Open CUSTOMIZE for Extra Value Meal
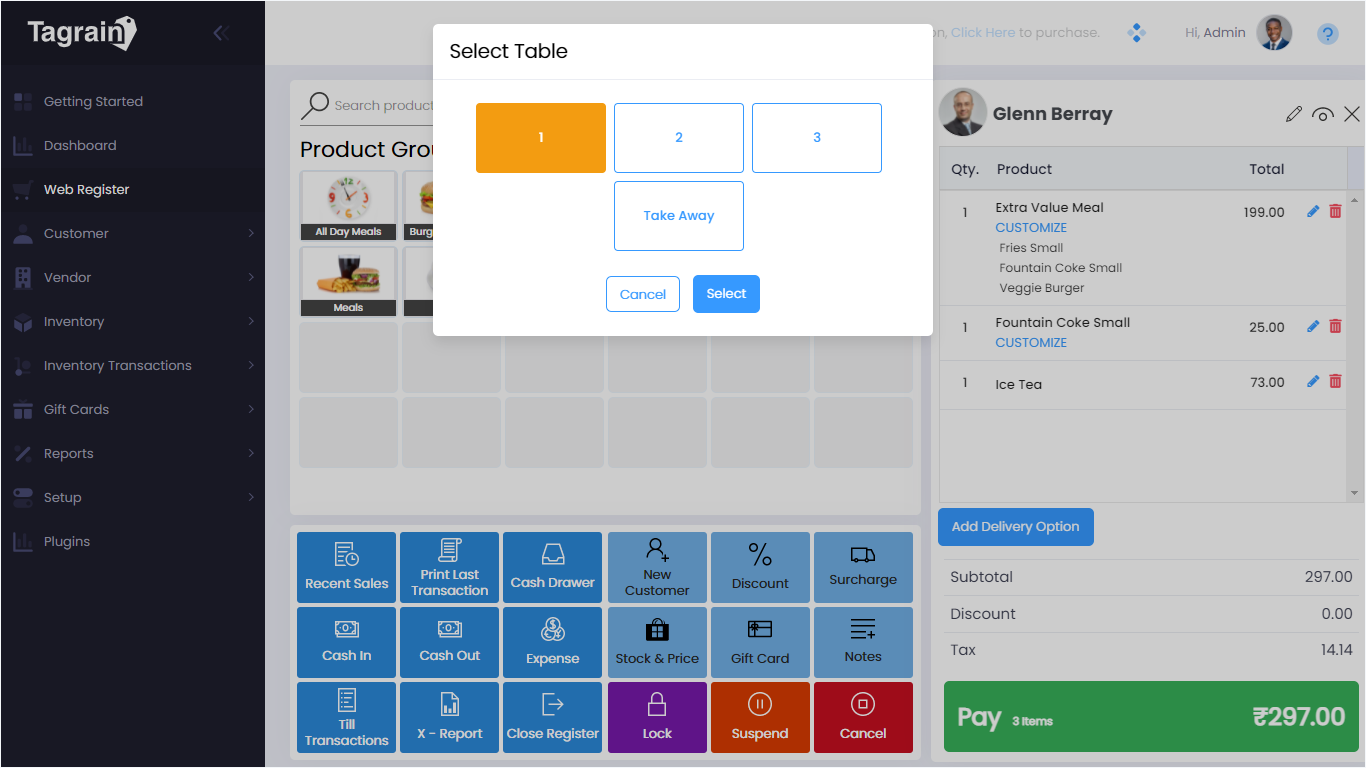 click(1031, 227)
